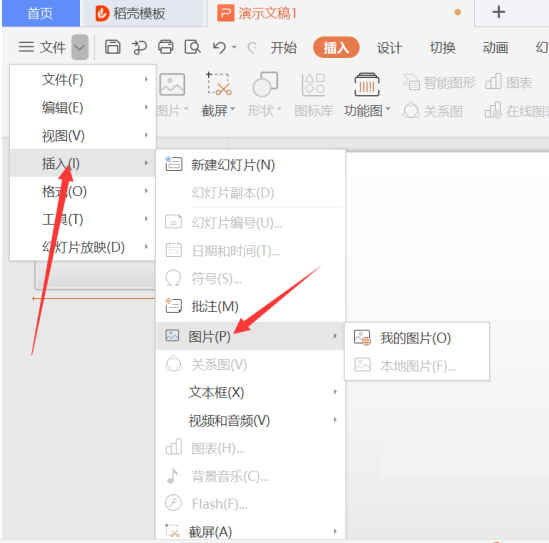Click 背景音乐(C)... menu item
This screenshot has height=543, width=549.
pyautogui.click(x=251, y=476)
